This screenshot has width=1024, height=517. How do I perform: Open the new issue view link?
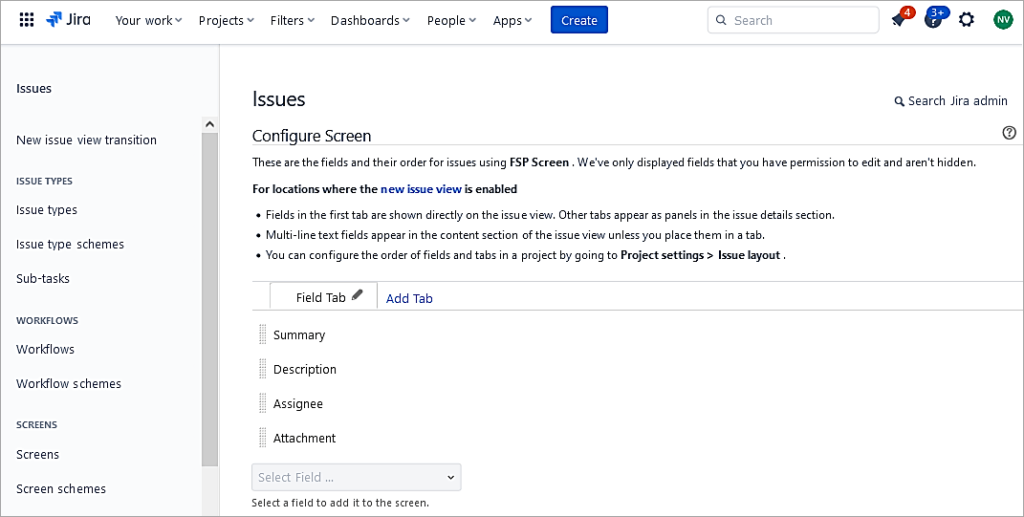pos(421,189)
